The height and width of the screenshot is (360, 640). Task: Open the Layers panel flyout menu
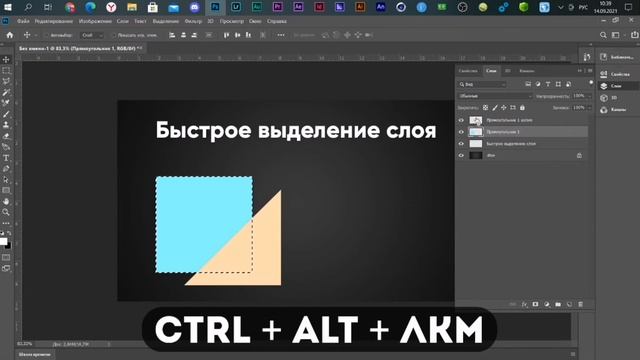point(590,71)
